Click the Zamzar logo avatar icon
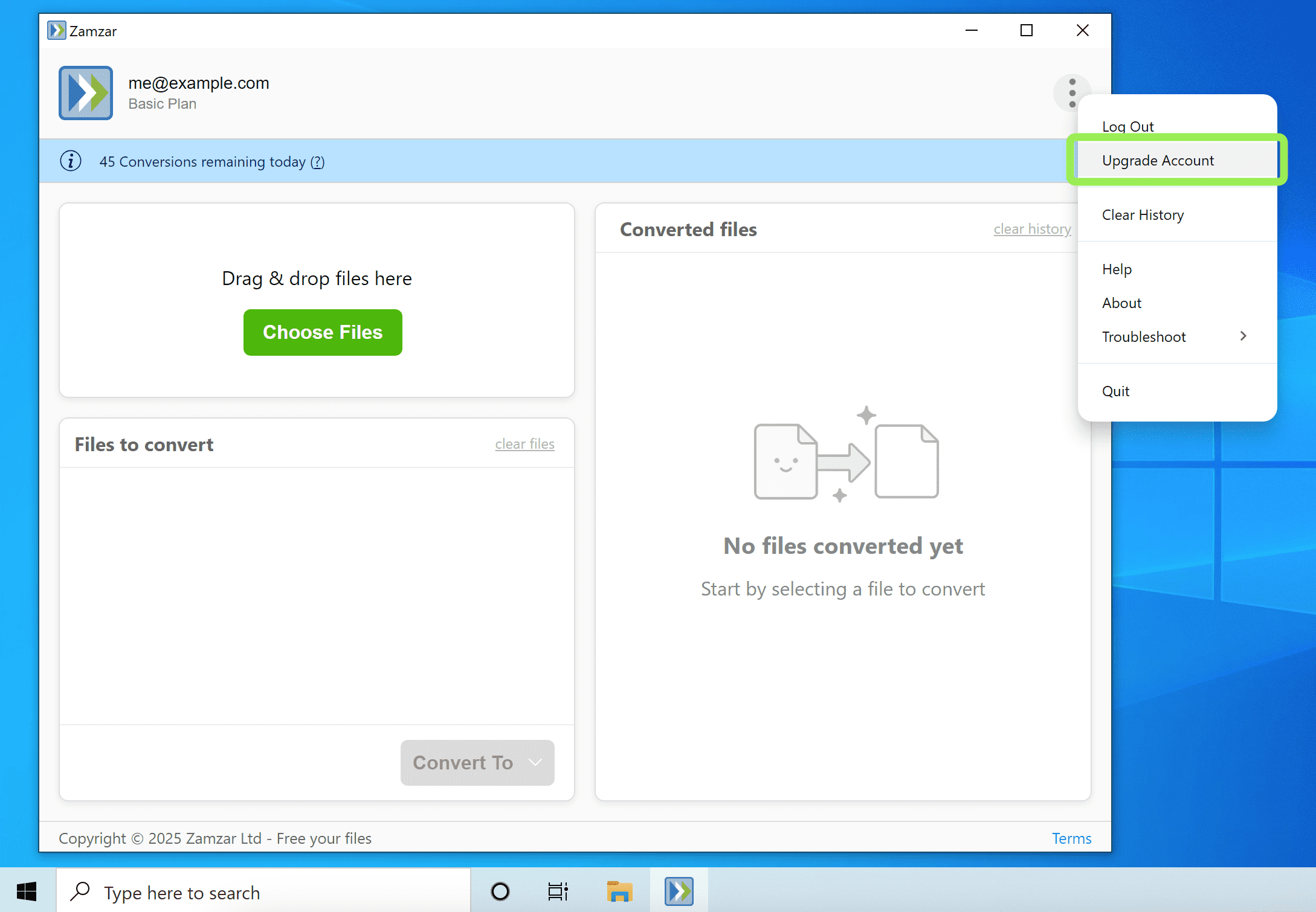 point(86,93)
